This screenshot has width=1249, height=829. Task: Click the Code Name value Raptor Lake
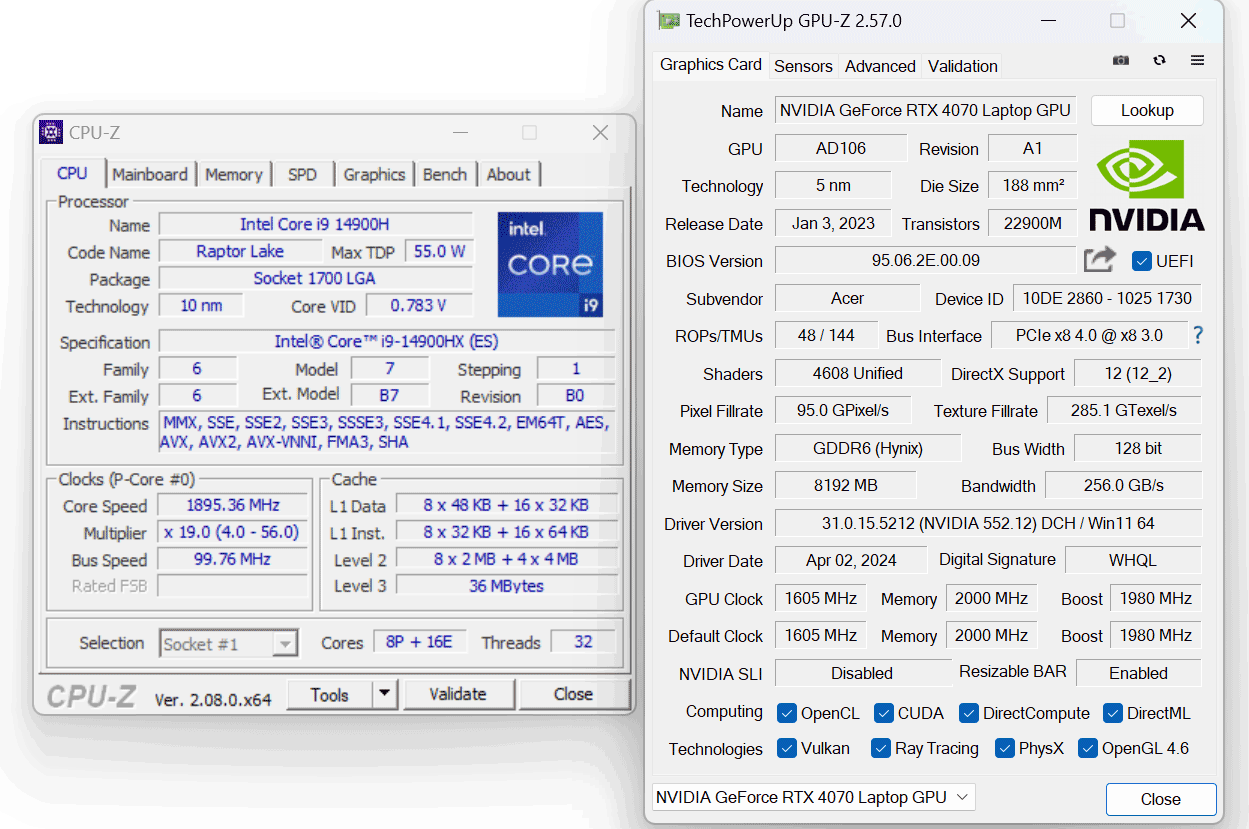240,251
